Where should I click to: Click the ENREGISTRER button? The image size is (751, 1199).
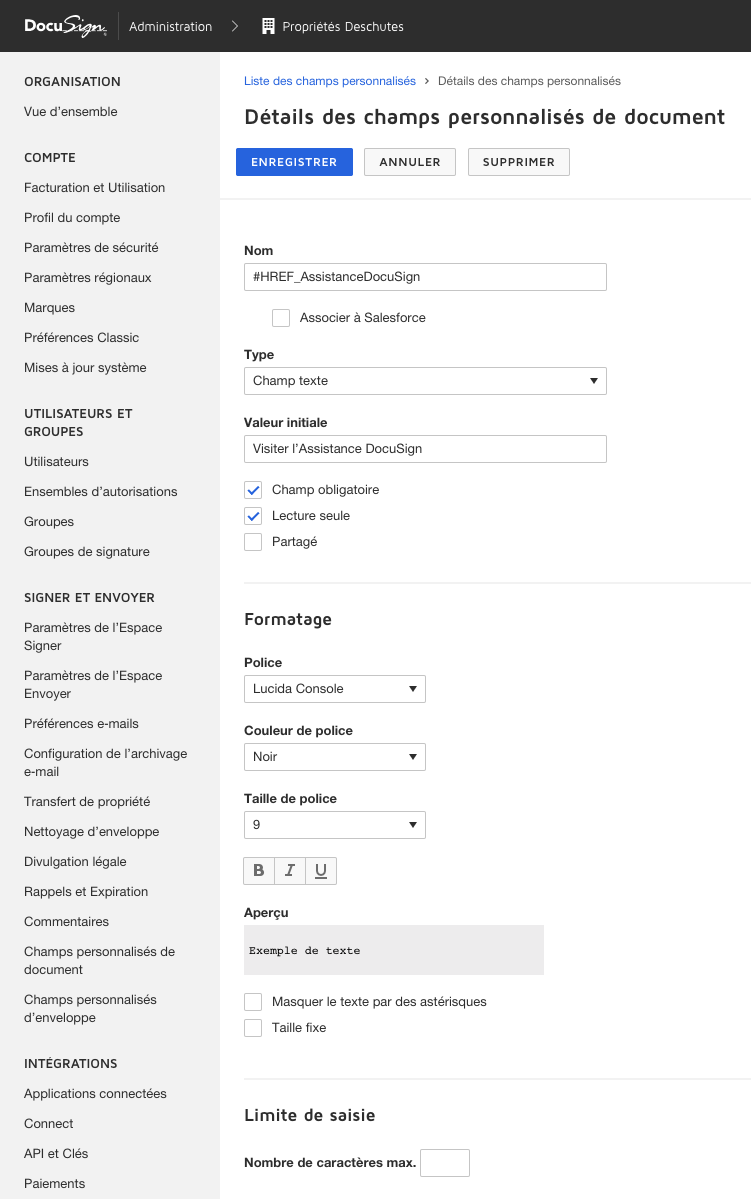click(x=294, y=161)
